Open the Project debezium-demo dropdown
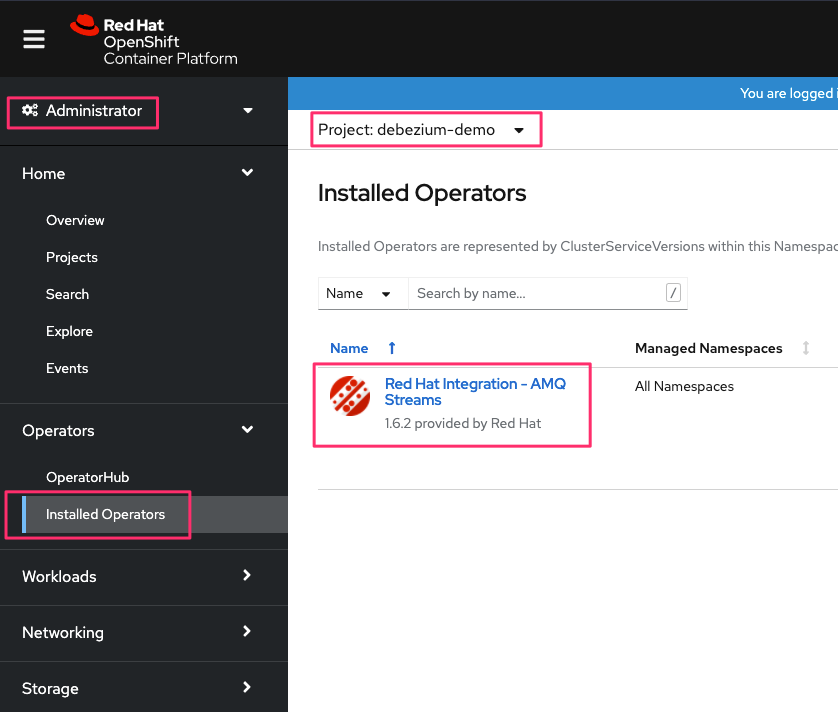 click(x=421, y=130)
